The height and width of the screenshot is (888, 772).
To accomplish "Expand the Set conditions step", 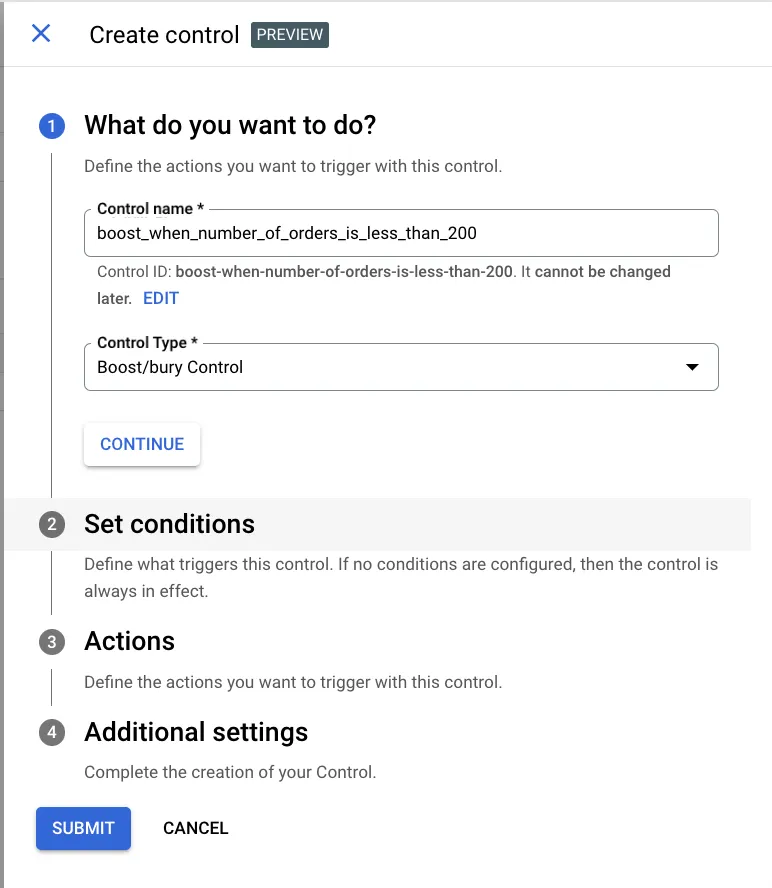I will [x=169, y=524].
